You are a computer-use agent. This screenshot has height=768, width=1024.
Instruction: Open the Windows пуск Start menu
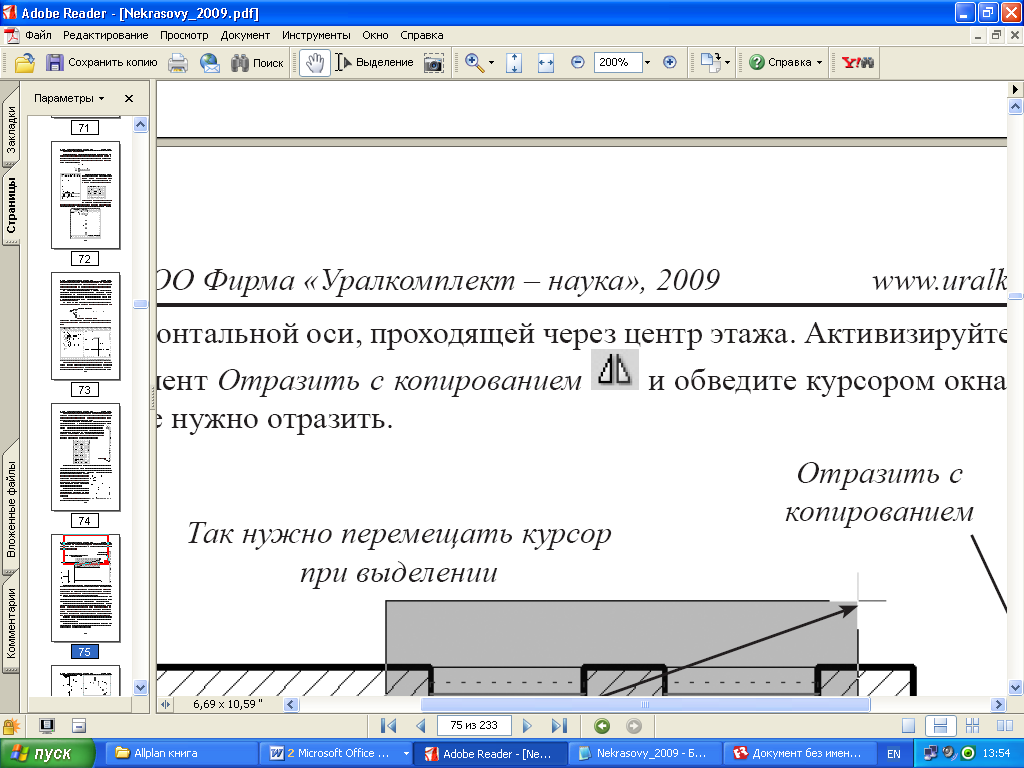click(x=47, y=753)
